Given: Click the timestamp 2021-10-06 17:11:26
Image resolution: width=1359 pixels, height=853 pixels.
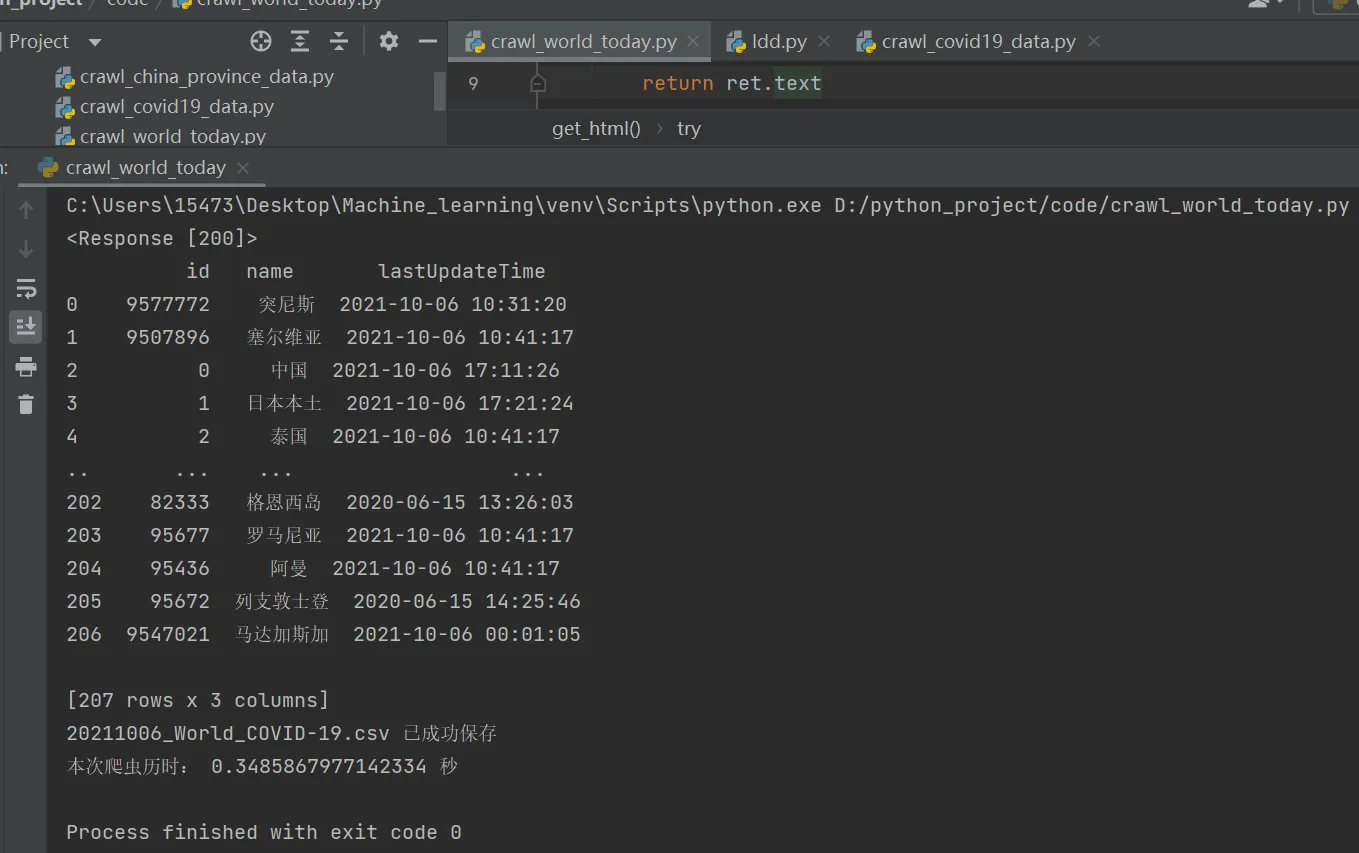Looking at the screenshot, I should [446, 371].
